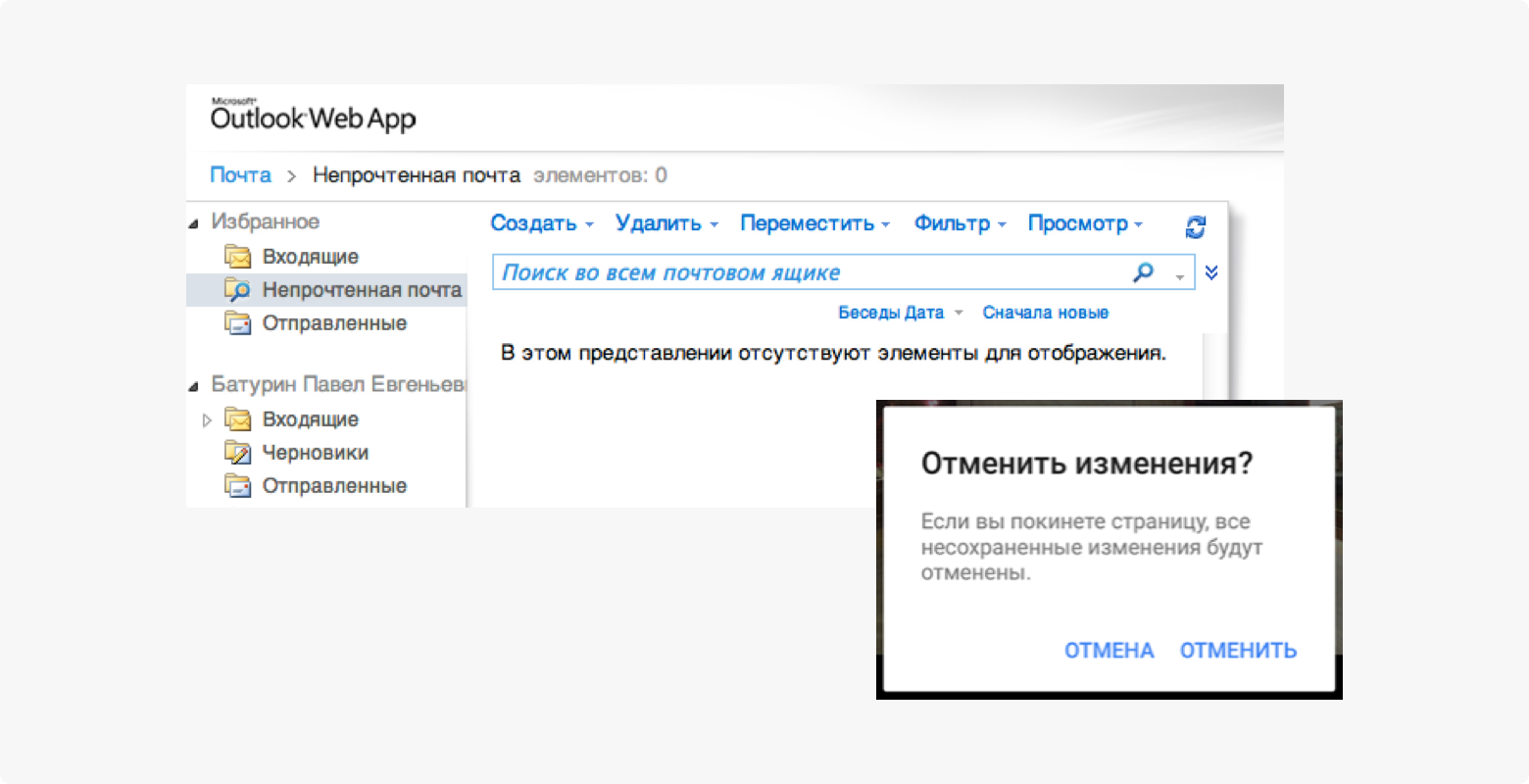Select the Входящие folder icon under Избранное
This screenshot has height=784, width=1529.
coord(237,256)
